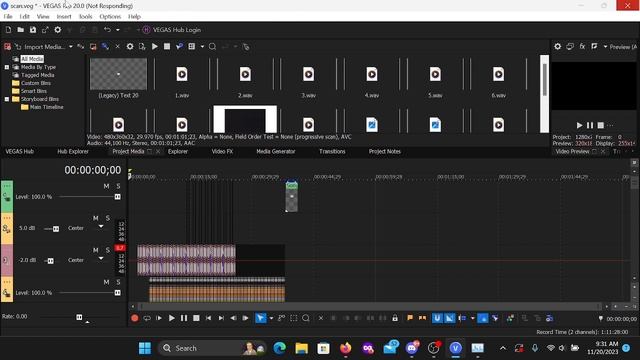The image size is (640, 360).
Task: Select Tagged Media in the tree
Action: click(x=38, y=75)
